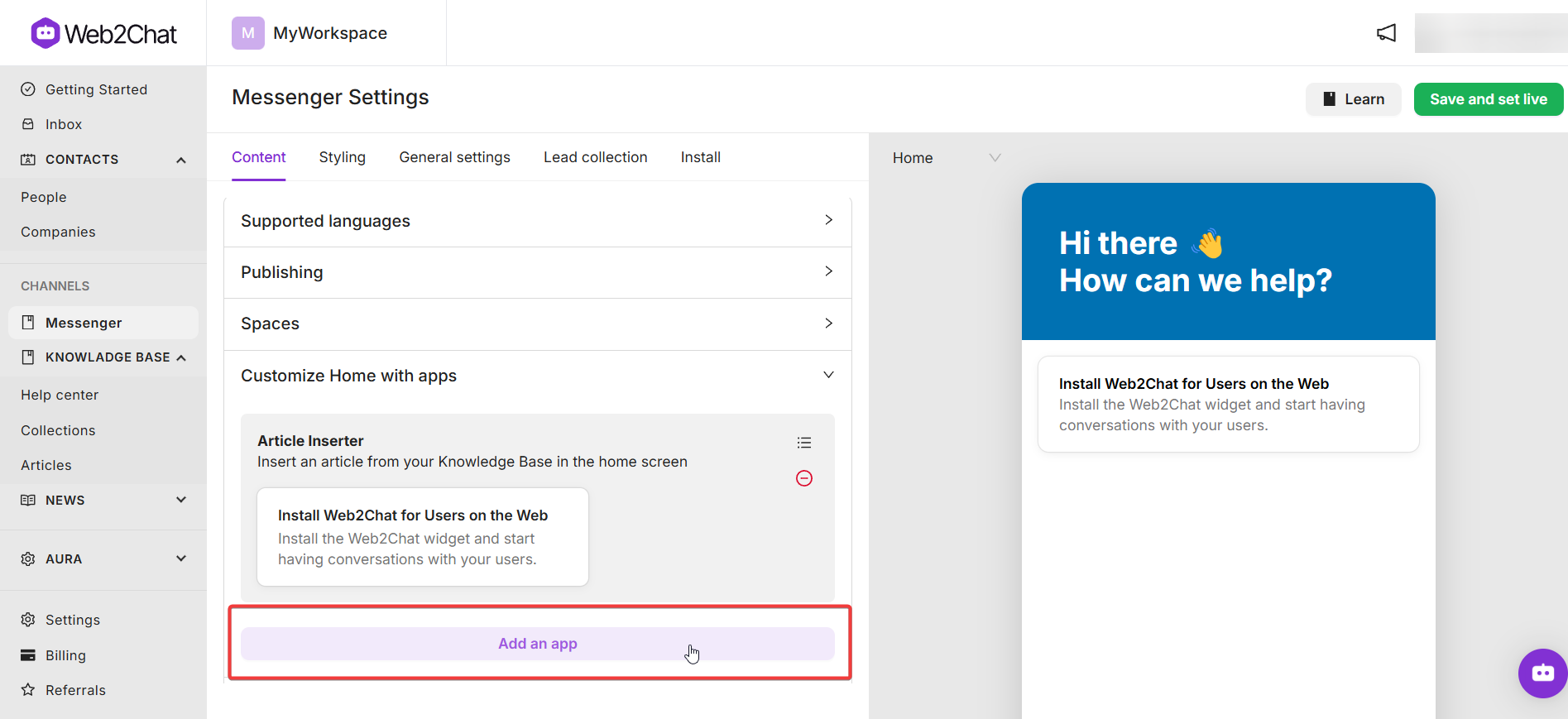Image resolution: width=1568 pixels, height=719 pixels.
Task: Click the MyWorkspace name
Action: pos(330,33)
